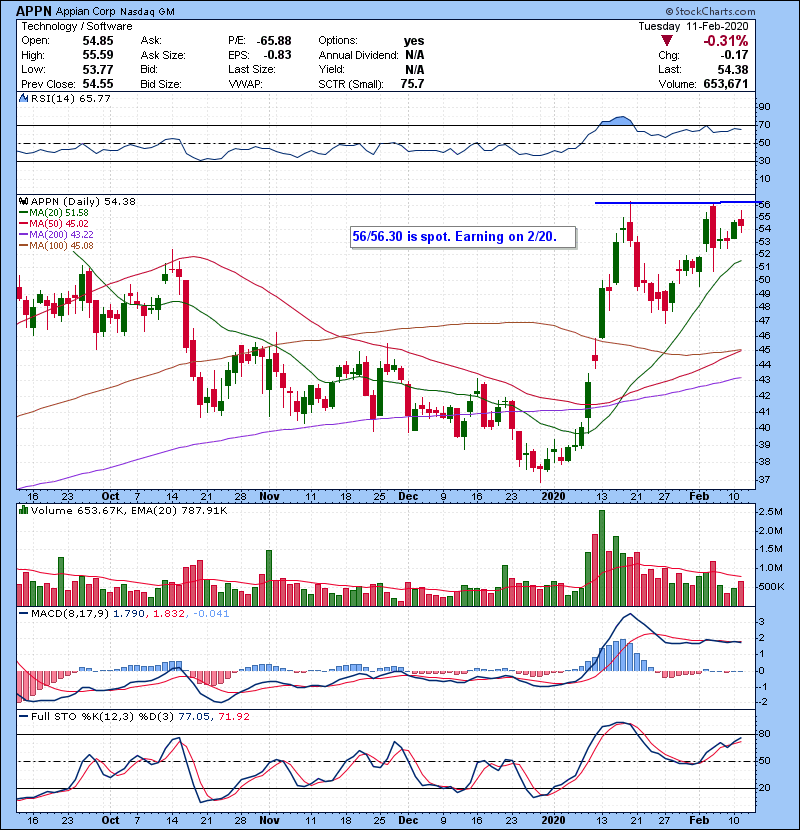
Task: Click the 2020 label on the bottom date axis
Action: pos(553,820)
